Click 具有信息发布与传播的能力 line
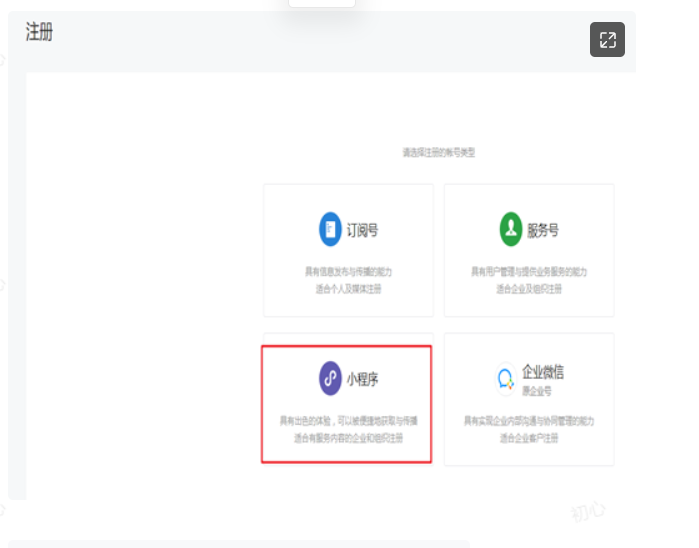699x548 pixels. click(349, 272)
